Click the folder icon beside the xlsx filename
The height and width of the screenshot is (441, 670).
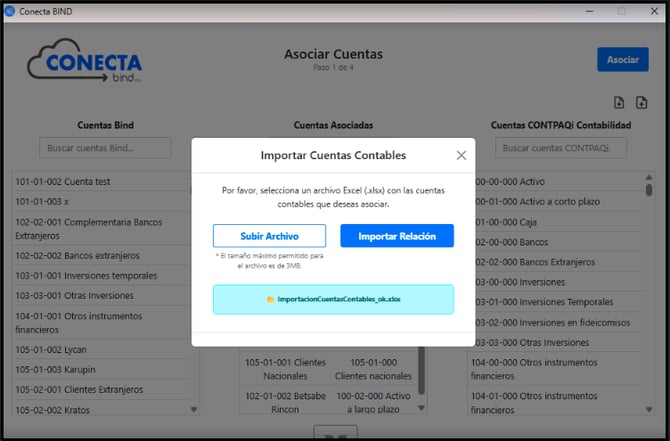point(270,300)
